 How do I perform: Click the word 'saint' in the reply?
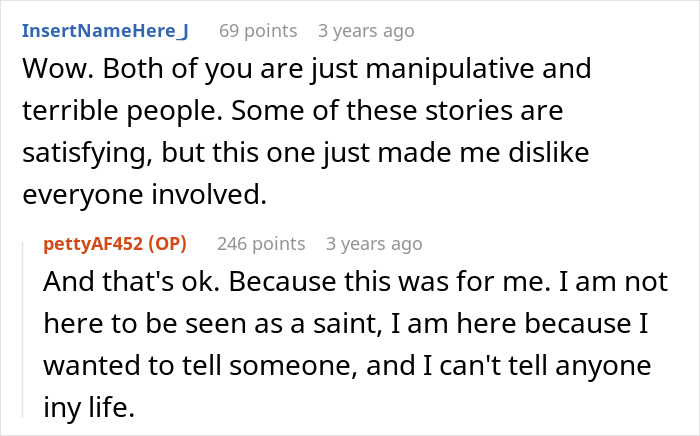tap(346, 324)
